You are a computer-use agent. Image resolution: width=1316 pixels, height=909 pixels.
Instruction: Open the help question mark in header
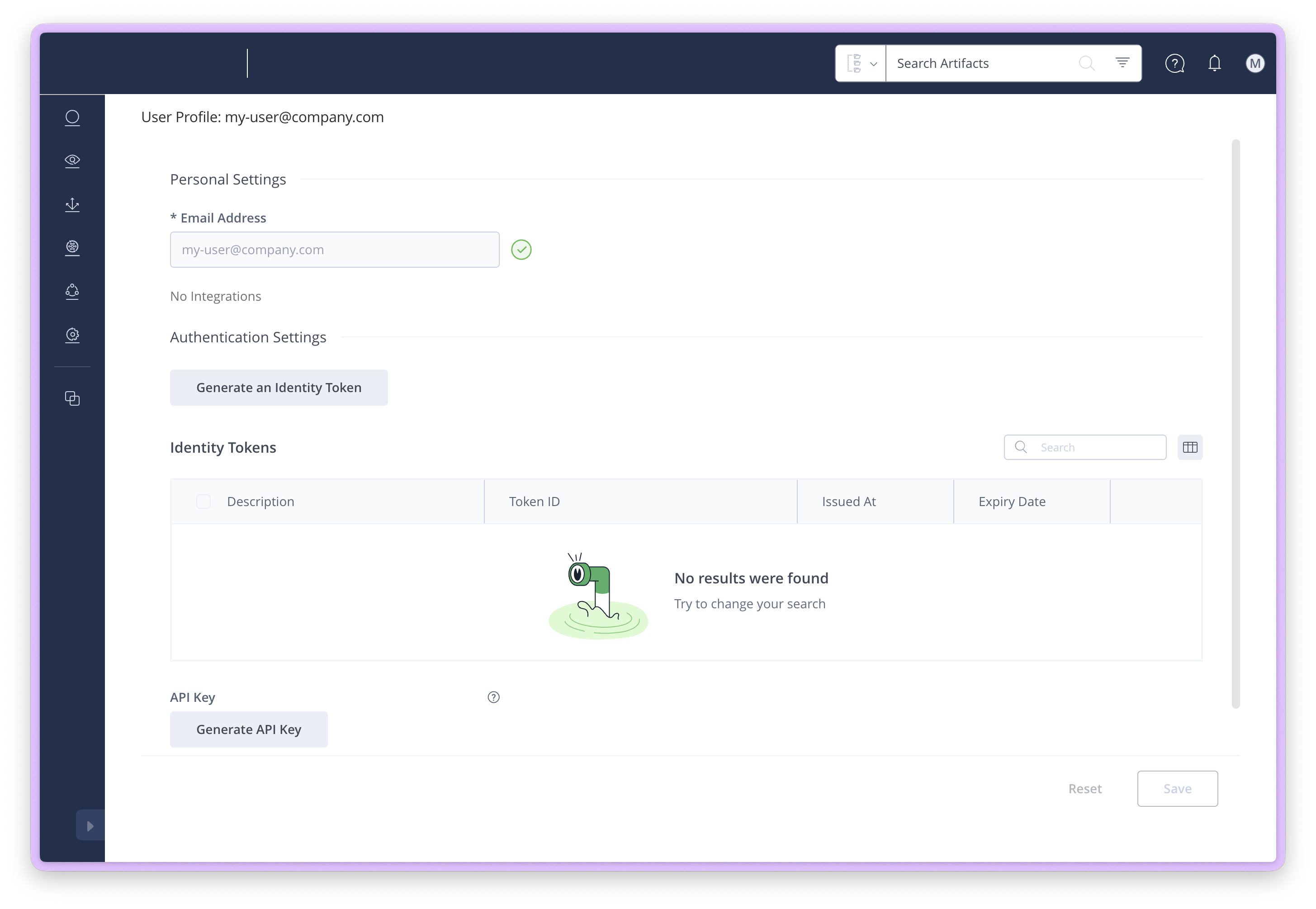1174,63
